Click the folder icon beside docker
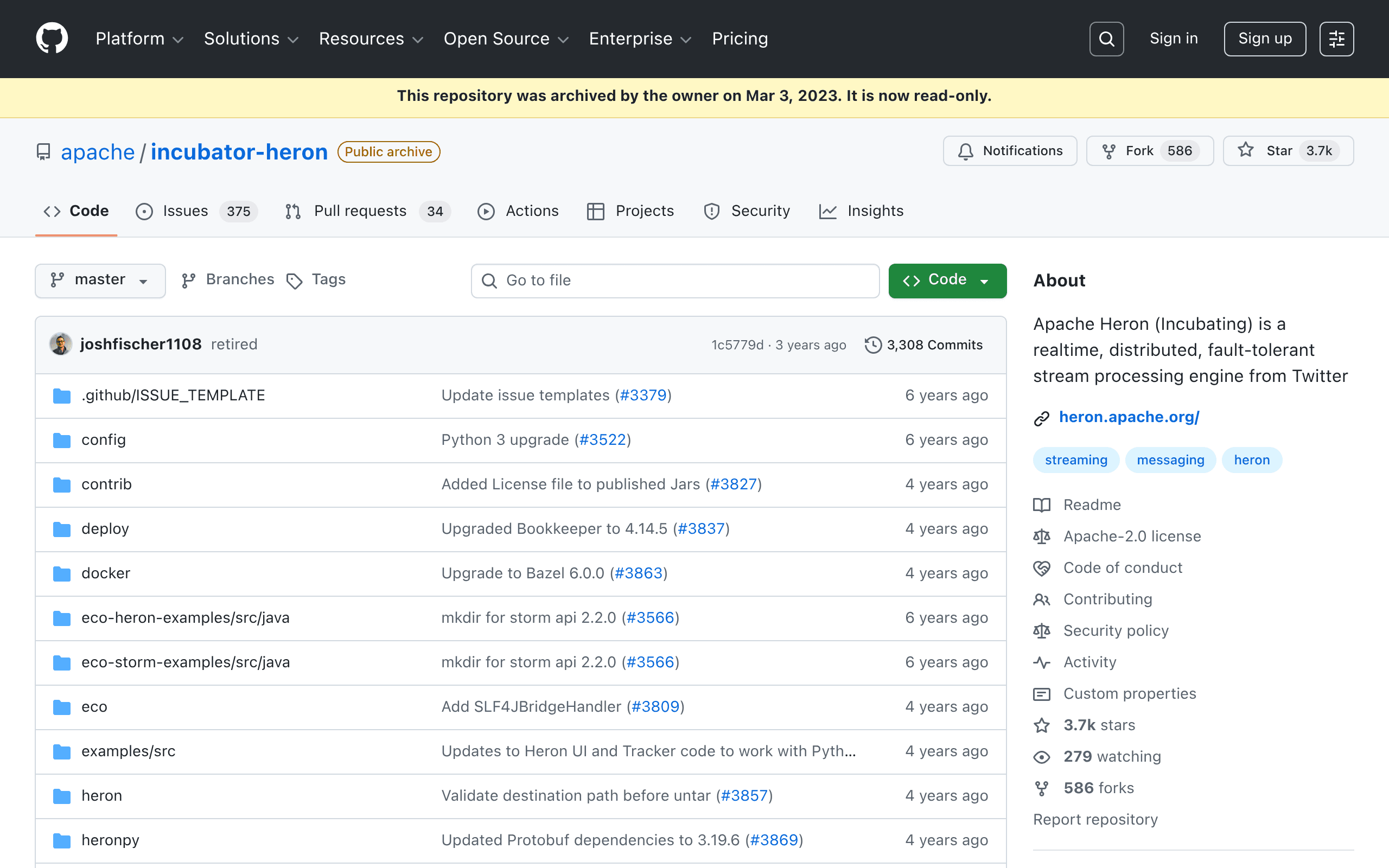 pos(61,573)
